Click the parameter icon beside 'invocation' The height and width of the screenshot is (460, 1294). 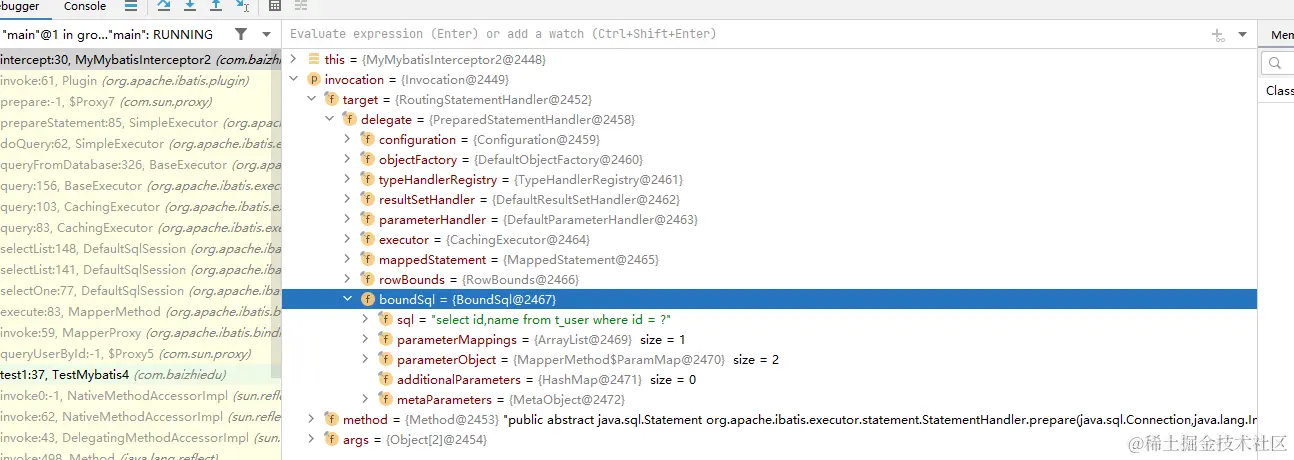tap(313, 80)
